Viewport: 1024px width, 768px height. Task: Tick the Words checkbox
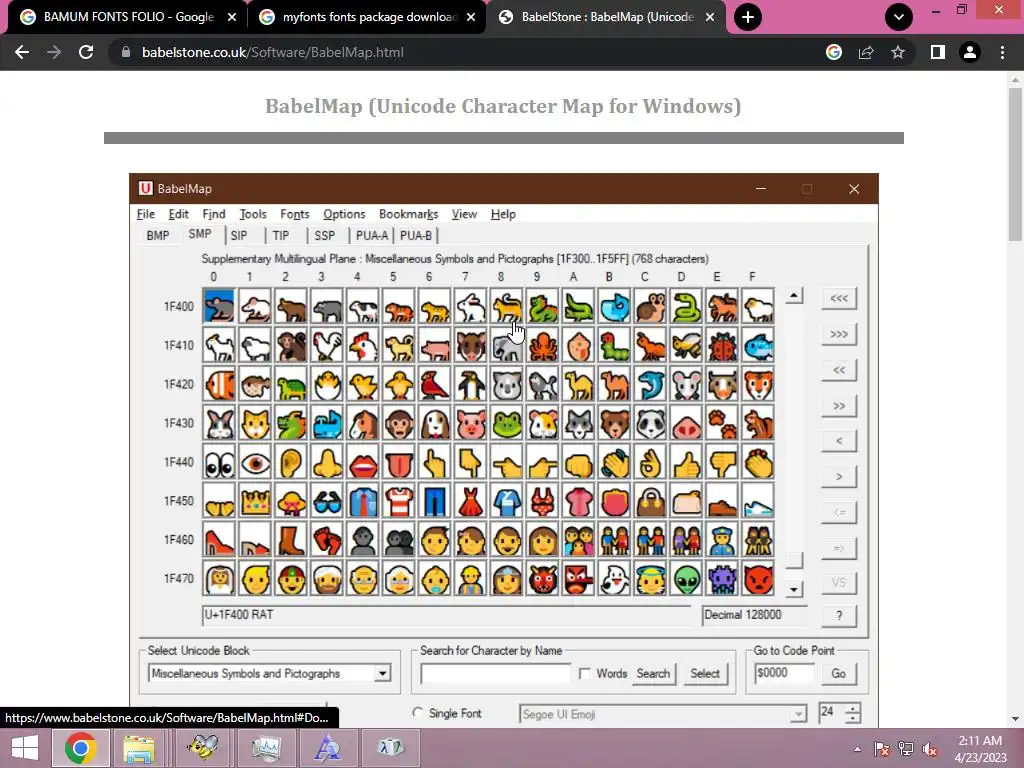(x=584, y=673)
